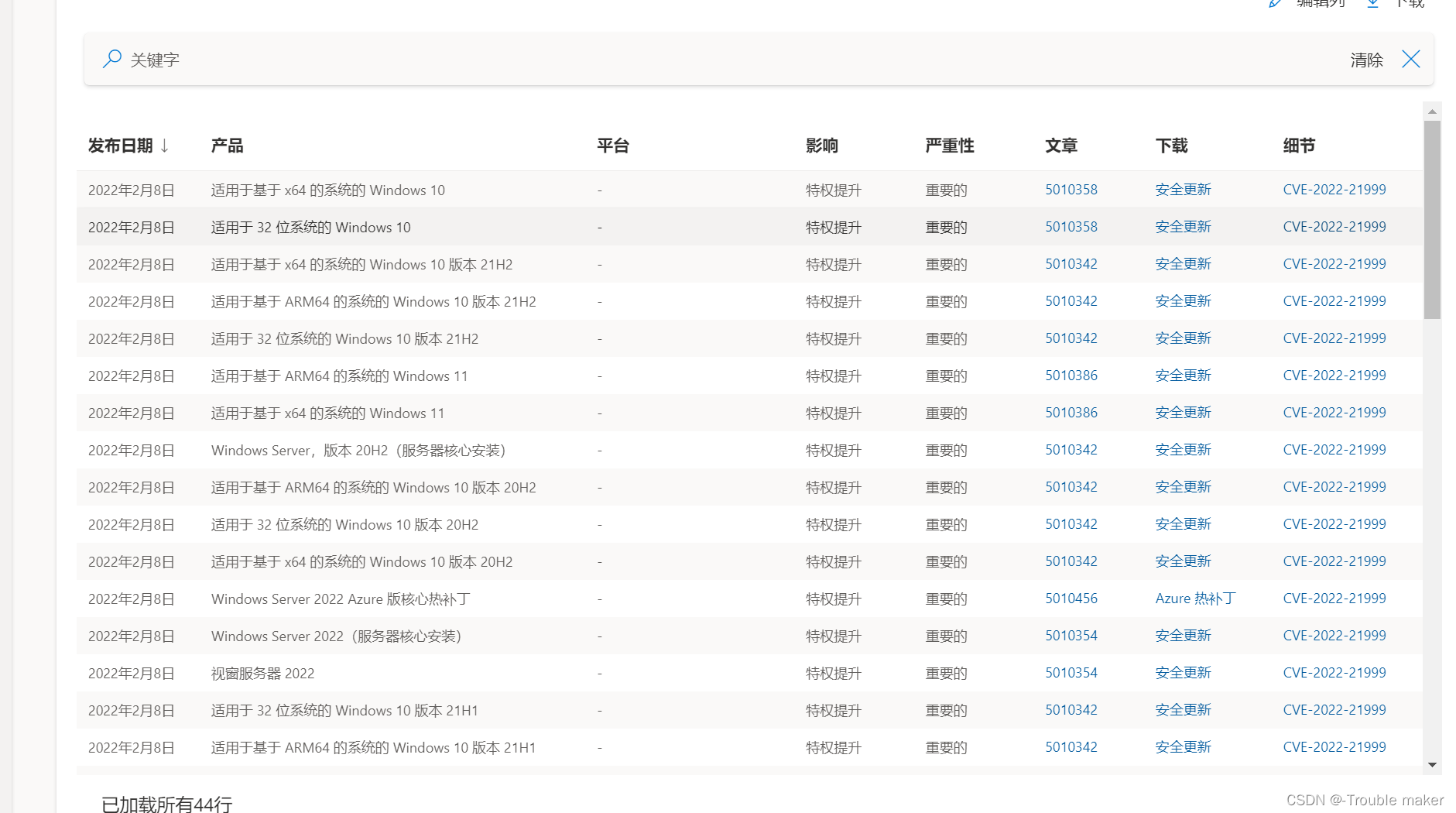The height and width of the screenshot is (813, 1456).
Task: Open CVE-2022-21999 in ARM64 Windows 10 20H2 row
Action: 1334,487
